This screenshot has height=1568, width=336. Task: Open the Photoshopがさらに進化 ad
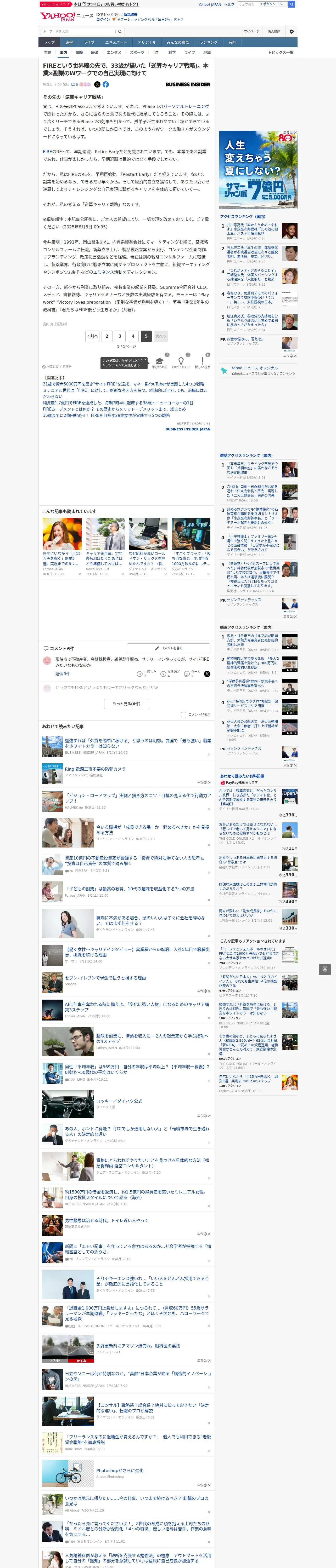tap(120, 1470)
